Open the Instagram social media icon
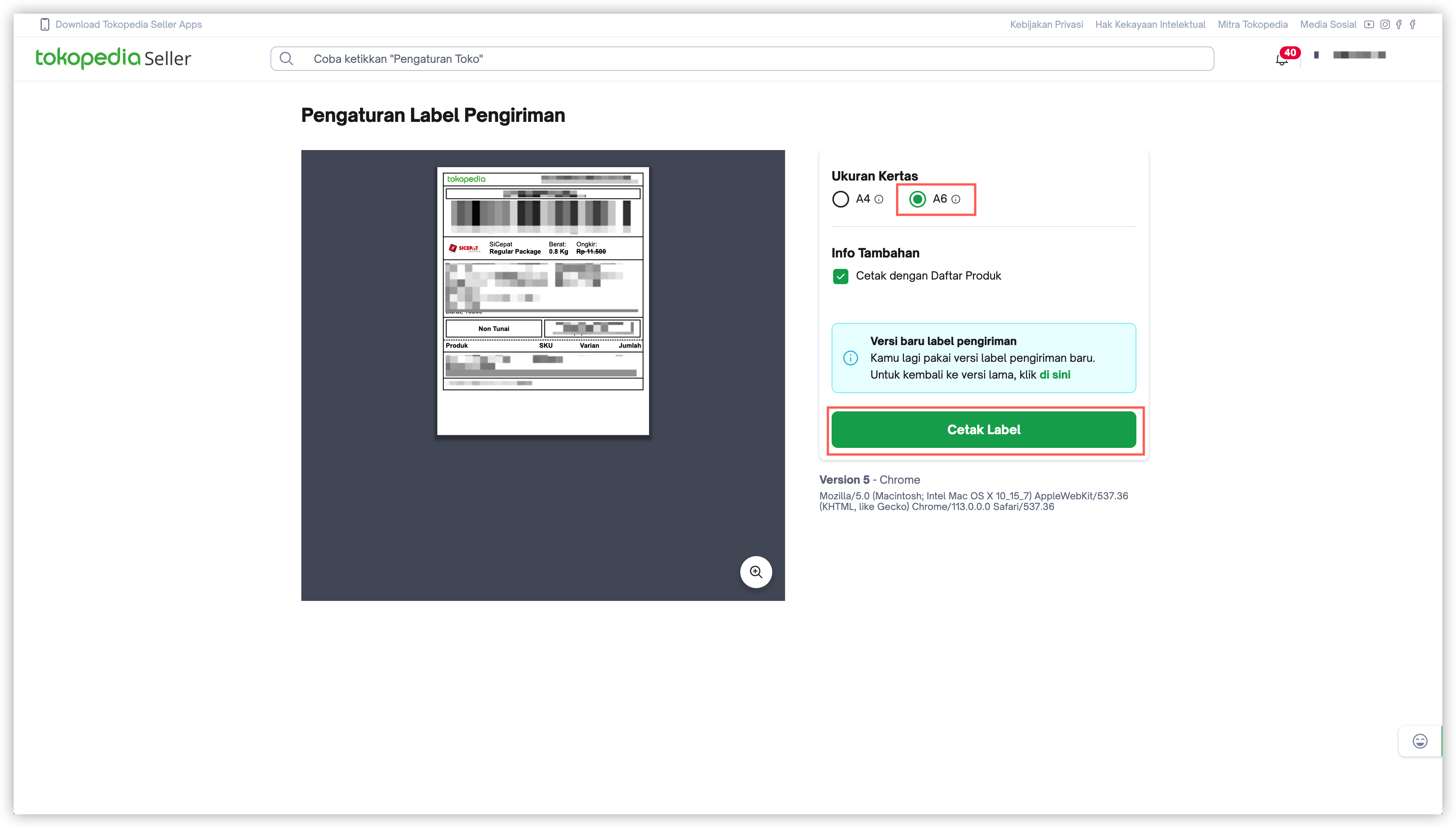Image resolution: width=1456 pixels, height=828 pixels. coord(1385,24)
